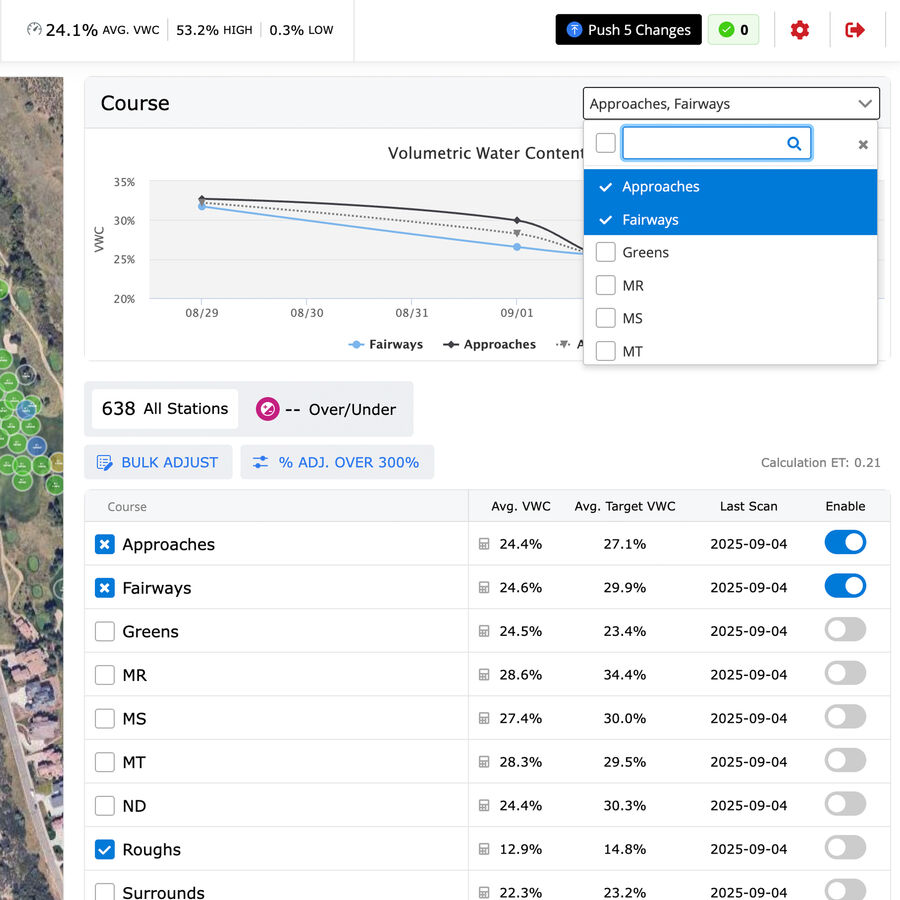
Task: Open settings with the red gear icon
Action: pos(799,30)
